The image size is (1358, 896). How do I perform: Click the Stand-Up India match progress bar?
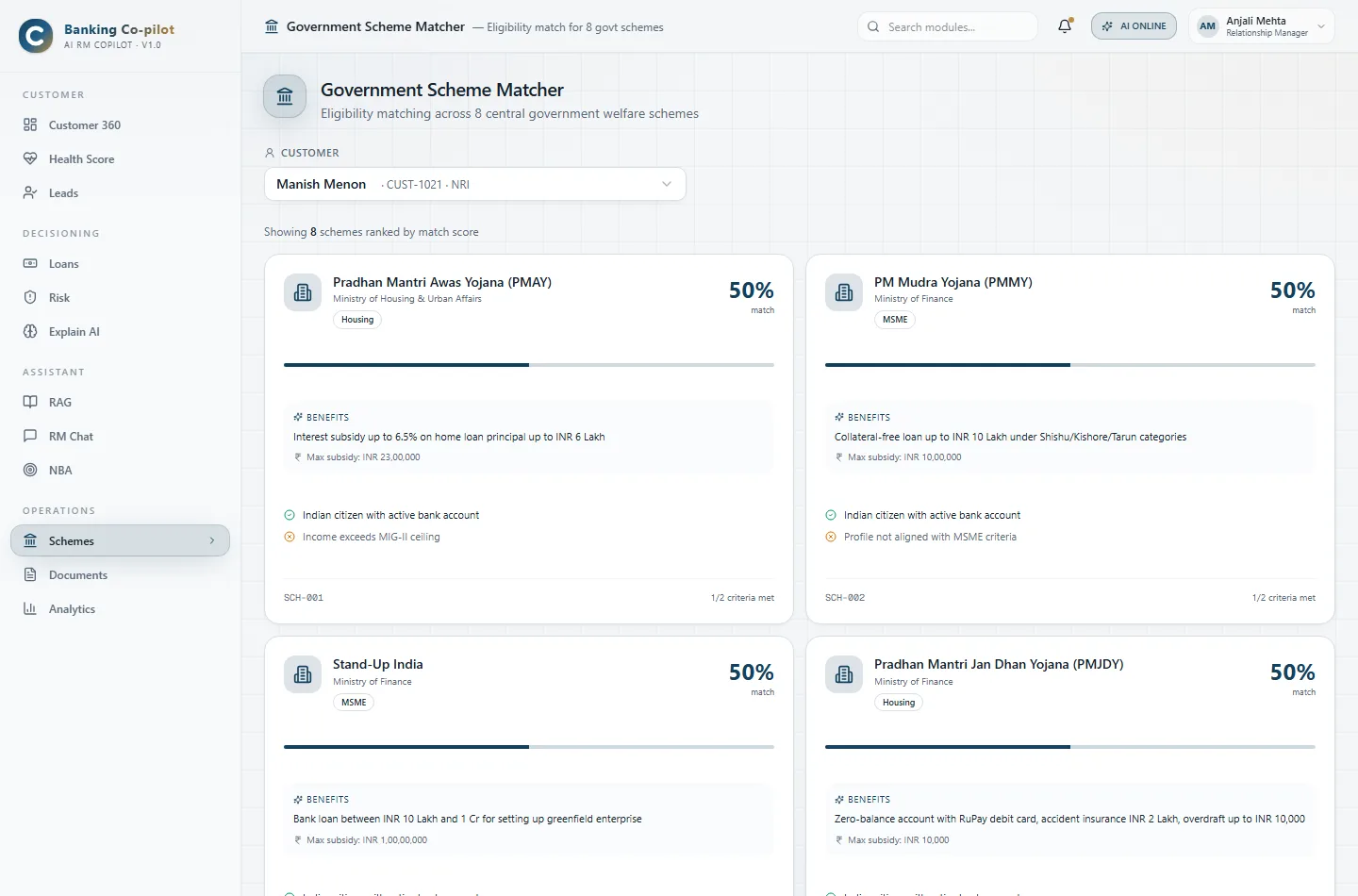coord(529,747)
